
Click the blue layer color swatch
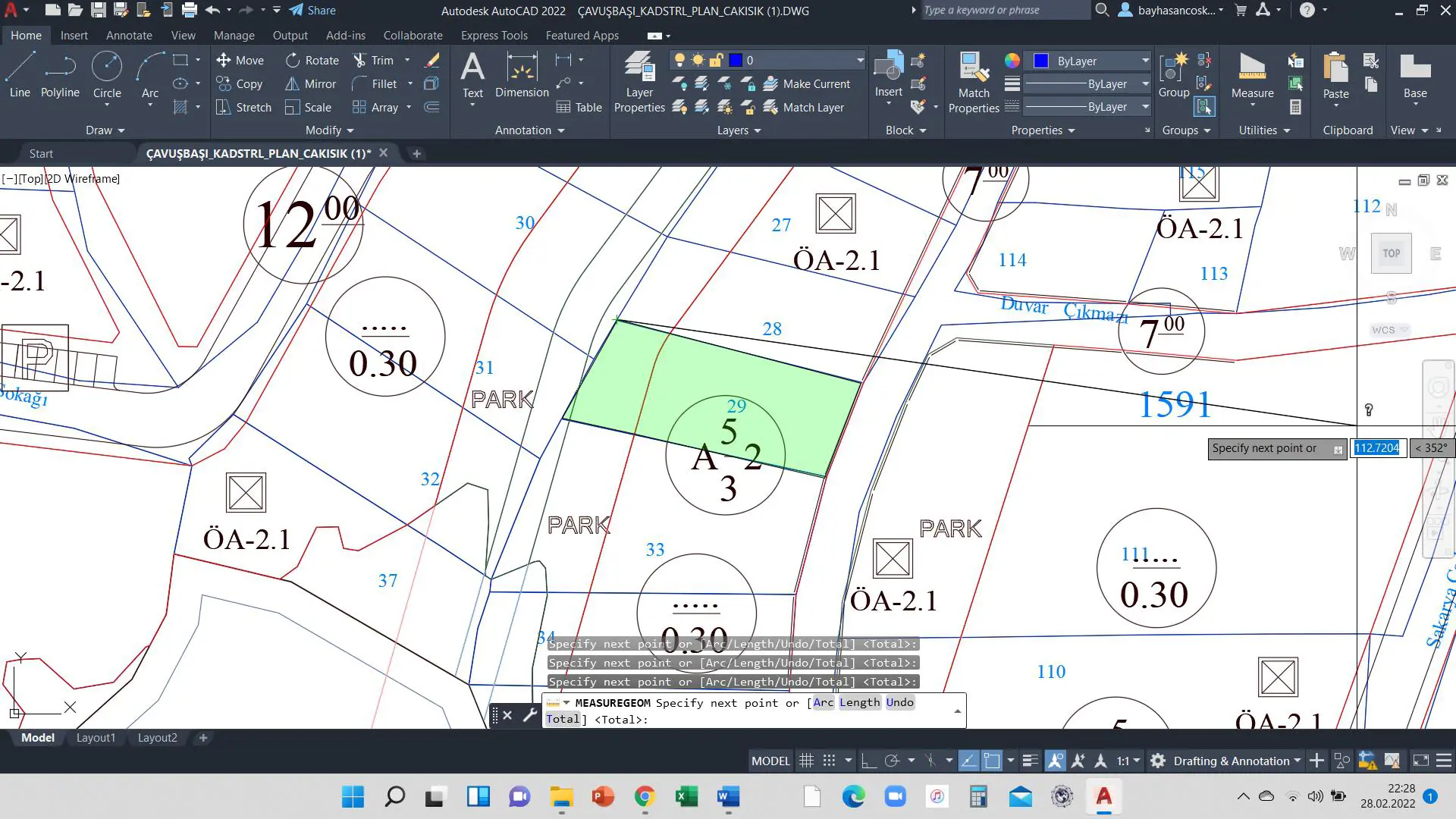[736, 60]
